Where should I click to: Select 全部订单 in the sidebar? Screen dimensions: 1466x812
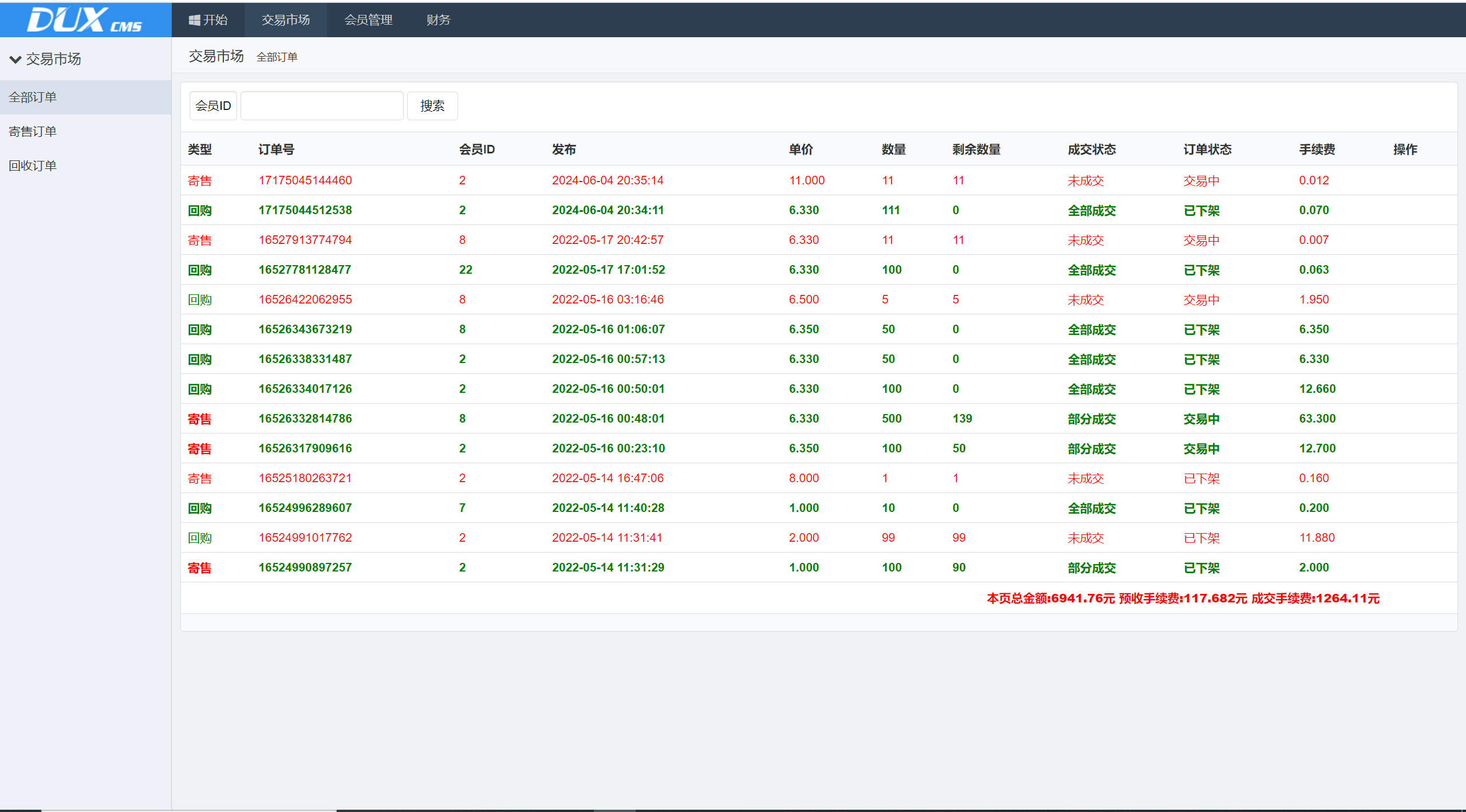(33, 97)
